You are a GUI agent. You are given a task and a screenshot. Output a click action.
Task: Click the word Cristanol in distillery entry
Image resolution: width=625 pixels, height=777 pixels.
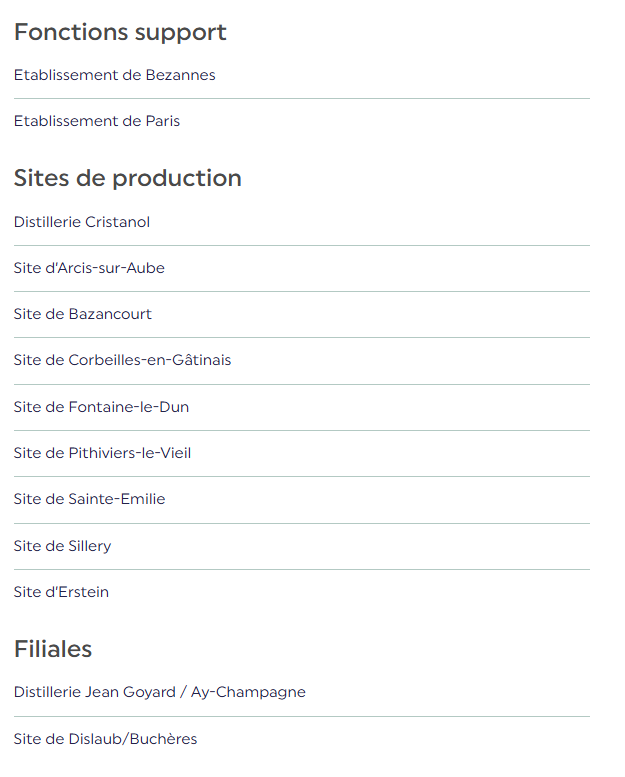117,222
